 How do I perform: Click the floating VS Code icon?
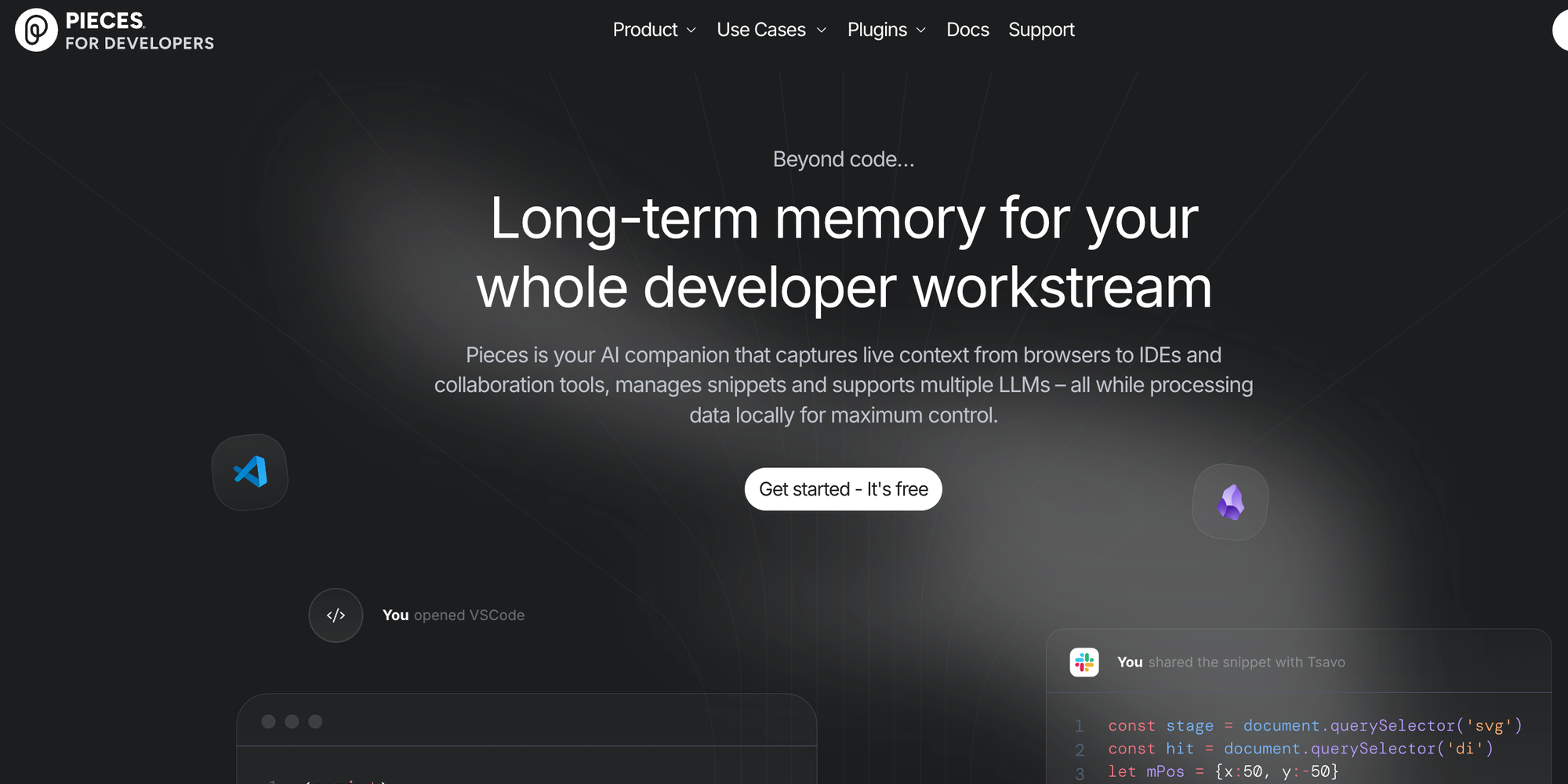point(250,472)
